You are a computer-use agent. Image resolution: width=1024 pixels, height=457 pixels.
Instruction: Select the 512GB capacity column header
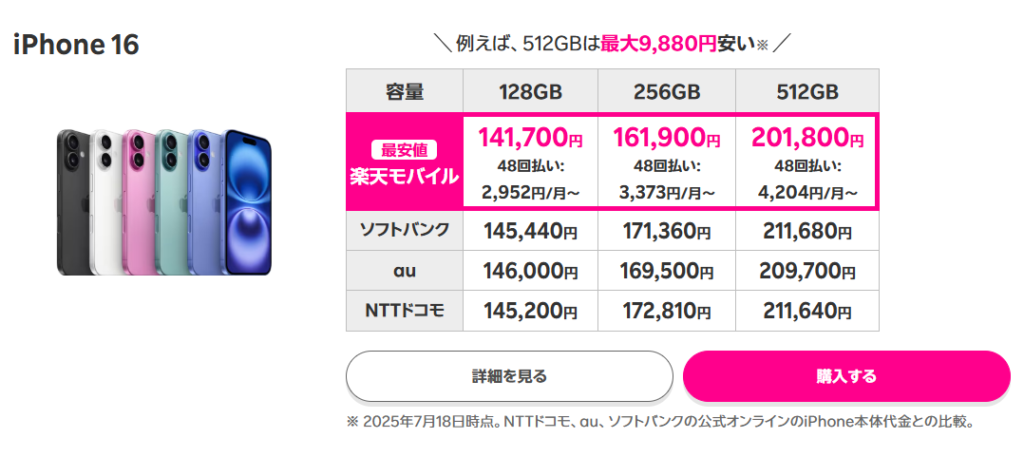point(807,91)
